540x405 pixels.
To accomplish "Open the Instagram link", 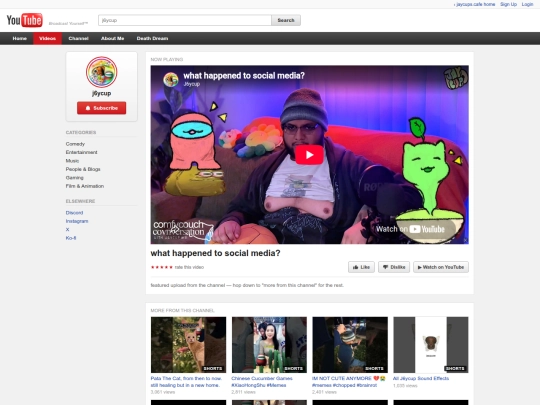I will (77, 221).
